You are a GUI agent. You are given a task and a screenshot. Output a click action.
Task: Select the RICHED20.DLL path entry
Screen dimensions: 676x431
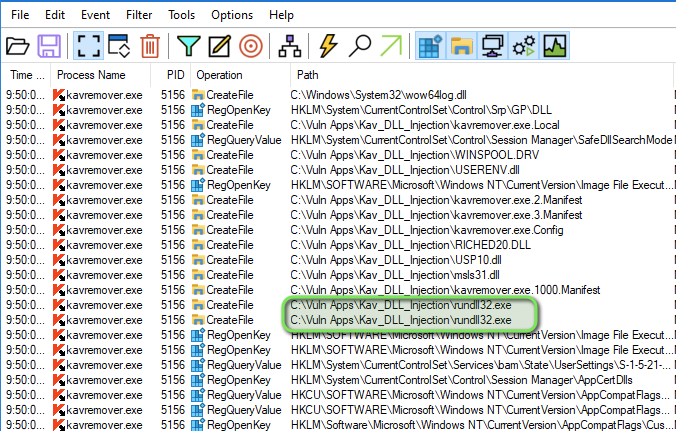coord(410,245)
